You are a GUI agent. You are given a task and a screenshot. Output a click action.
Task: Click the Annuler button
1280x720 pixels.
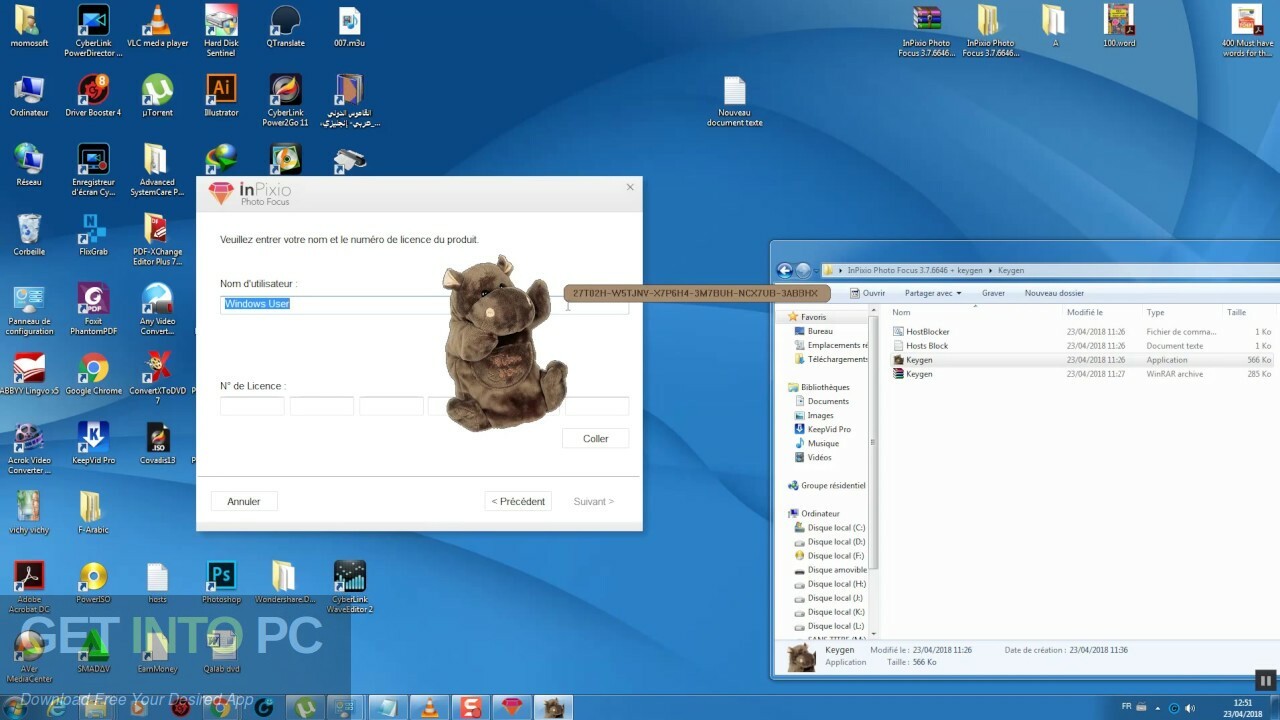244,501
